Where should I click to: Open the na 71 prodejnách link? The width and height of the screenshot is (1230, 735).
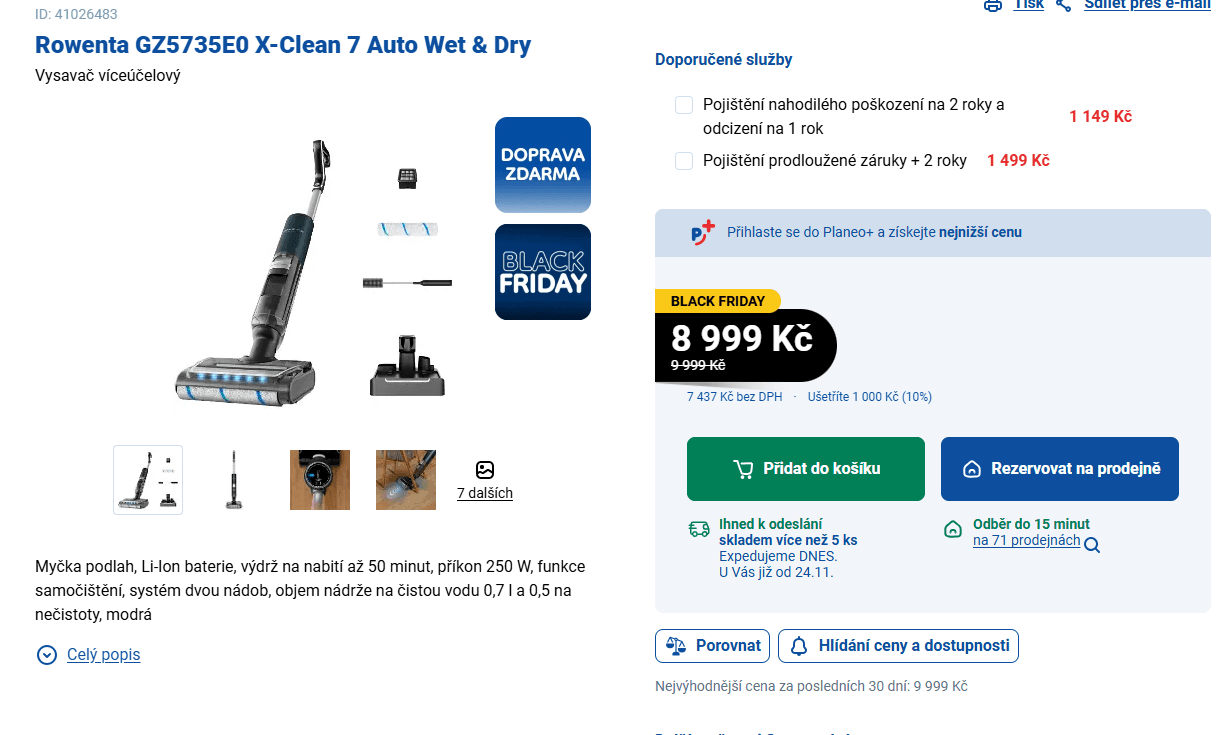click(x=1026, y=541)
